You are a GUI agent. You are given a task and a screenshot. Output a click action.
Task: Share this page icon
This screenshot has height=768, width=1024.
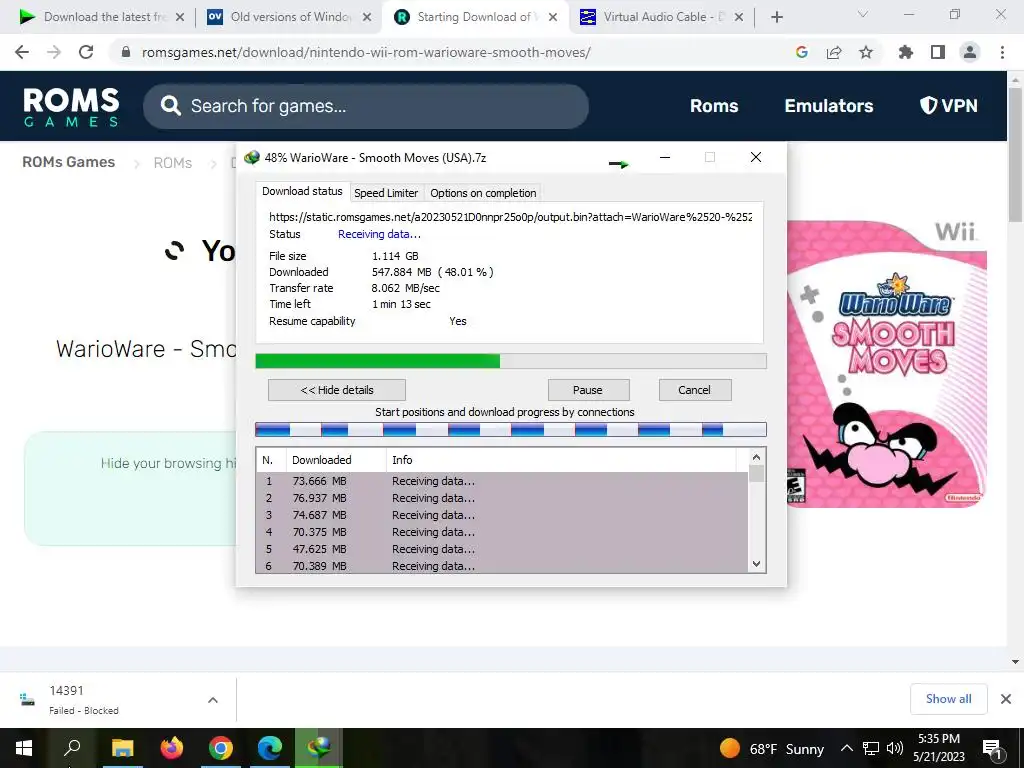(834, 52)
